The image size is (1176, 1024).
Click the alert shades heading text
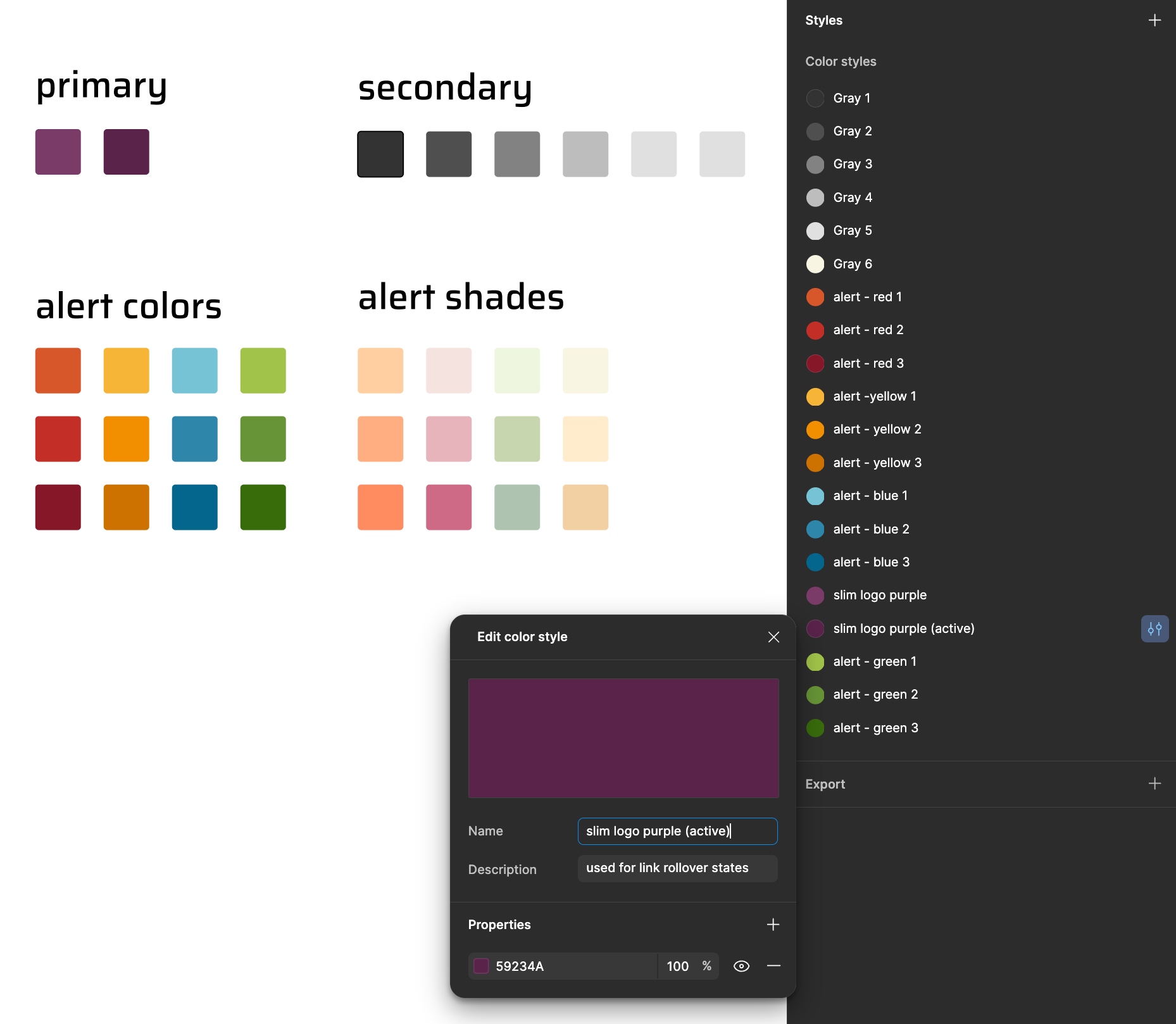(x=461, y=297)
